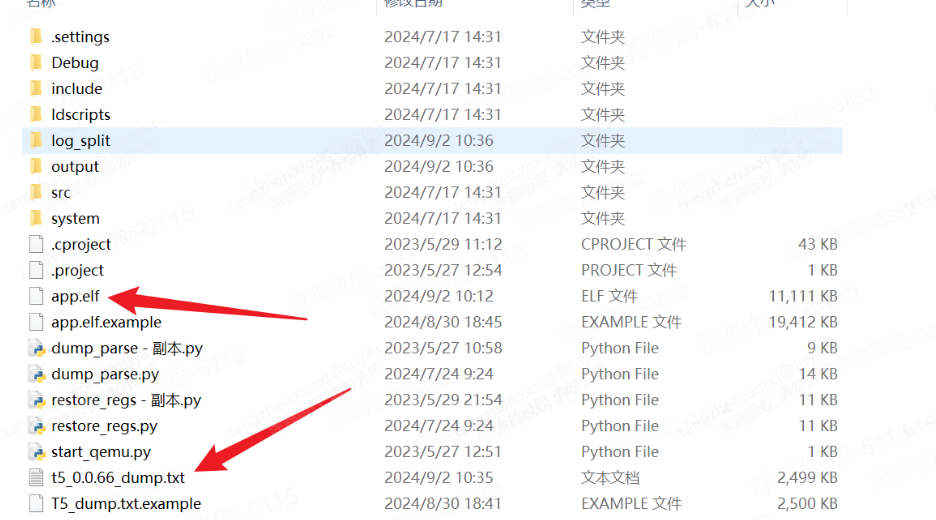The image size is (936, 520).
Task: Select the dump_parse - 副本.py file
Action: tap(126, 348)
